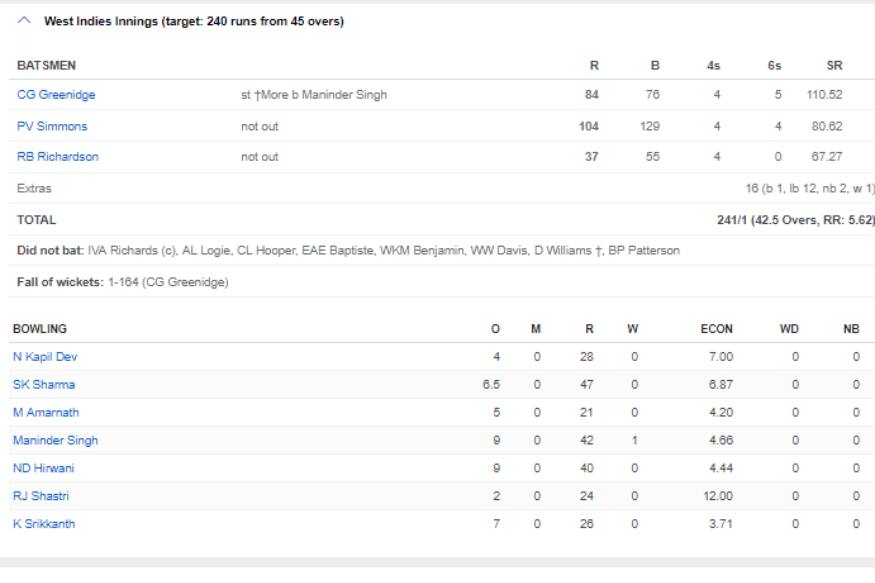The image size is (875, 583).
Task: Click SK Sharma bowler link
Action: [43, 385]
